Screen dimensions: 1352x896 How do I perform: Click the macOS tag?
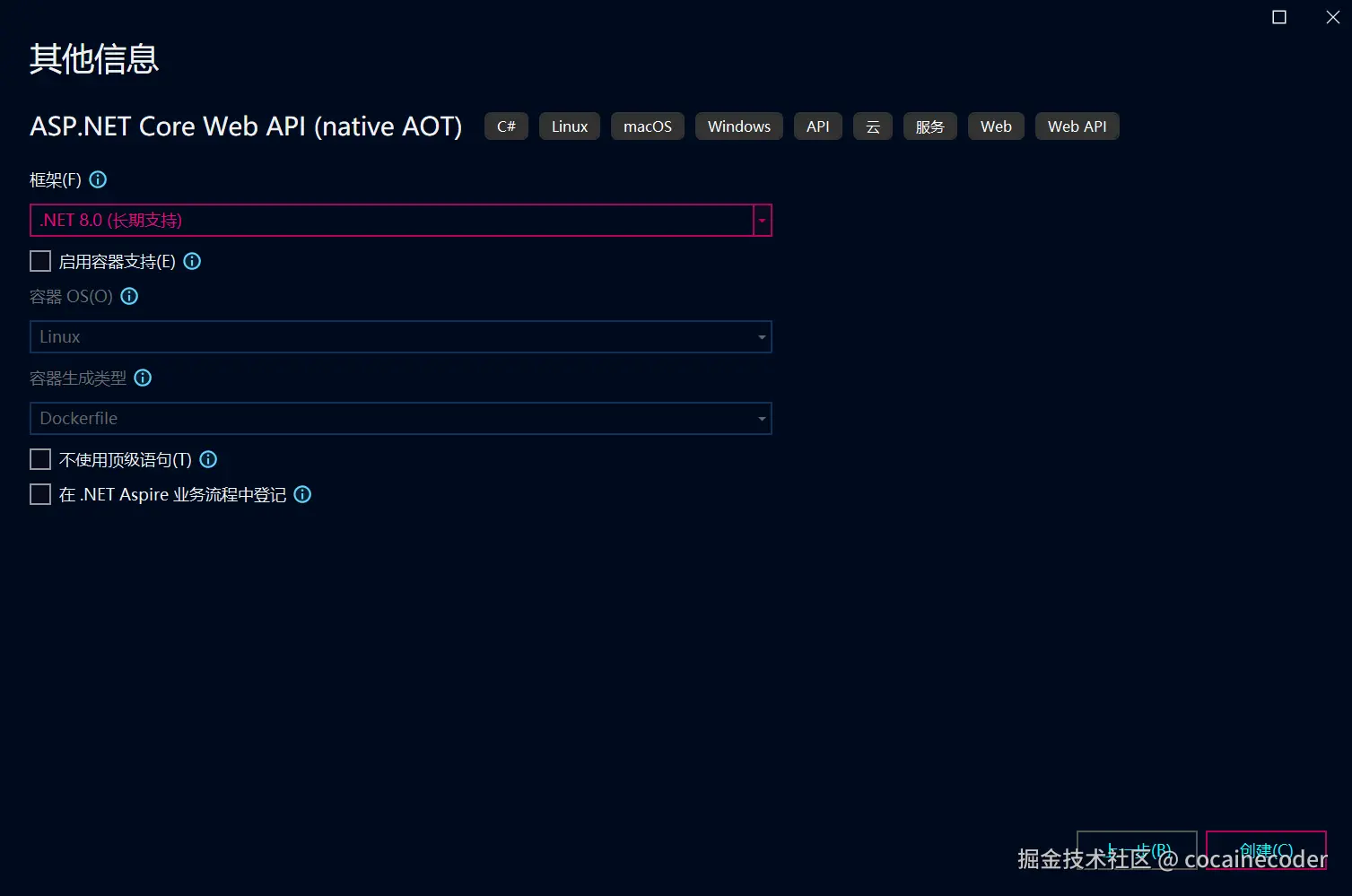pos(648,126)
